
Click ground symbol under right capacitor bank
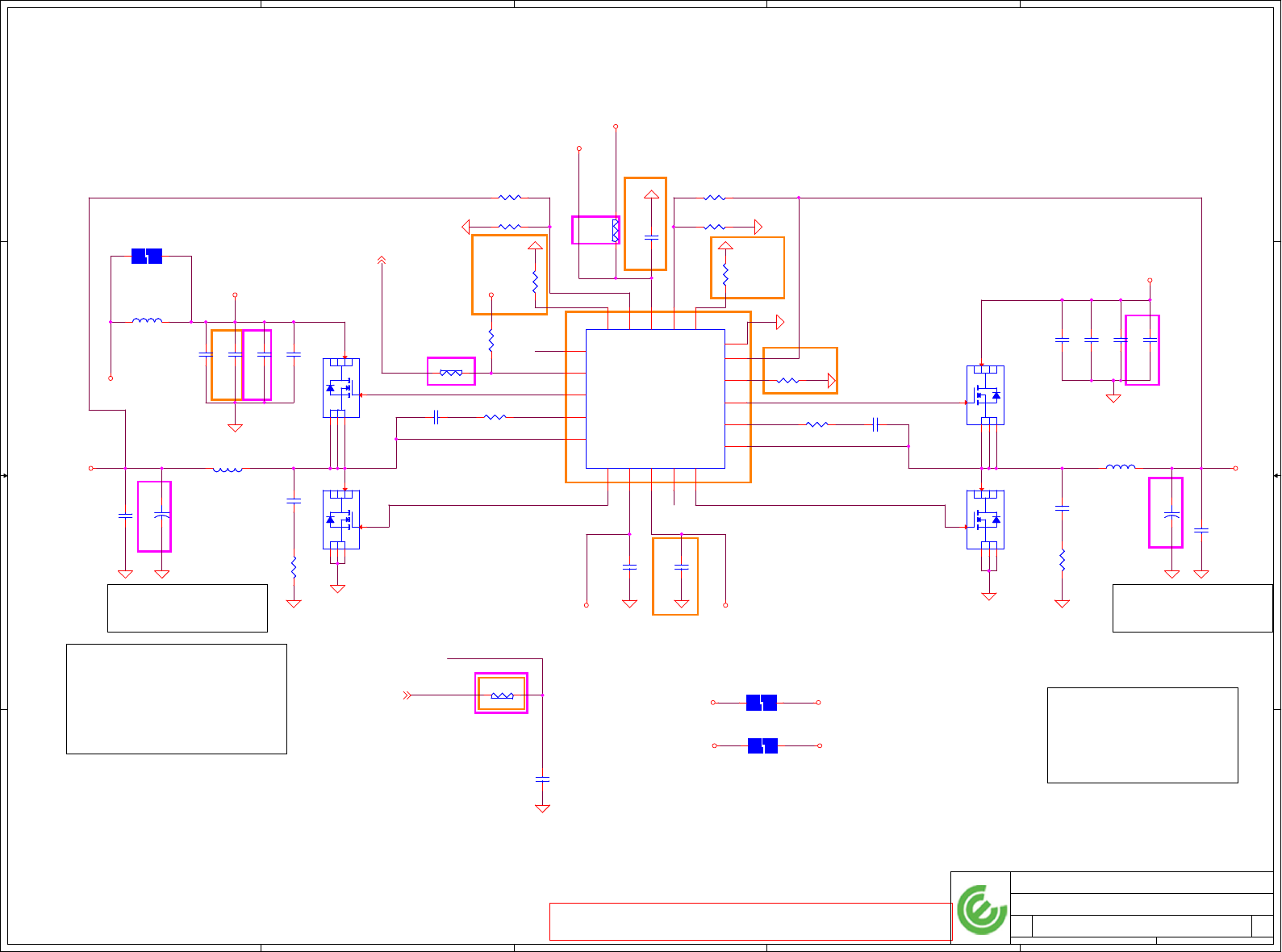(x=1113, y=398)
